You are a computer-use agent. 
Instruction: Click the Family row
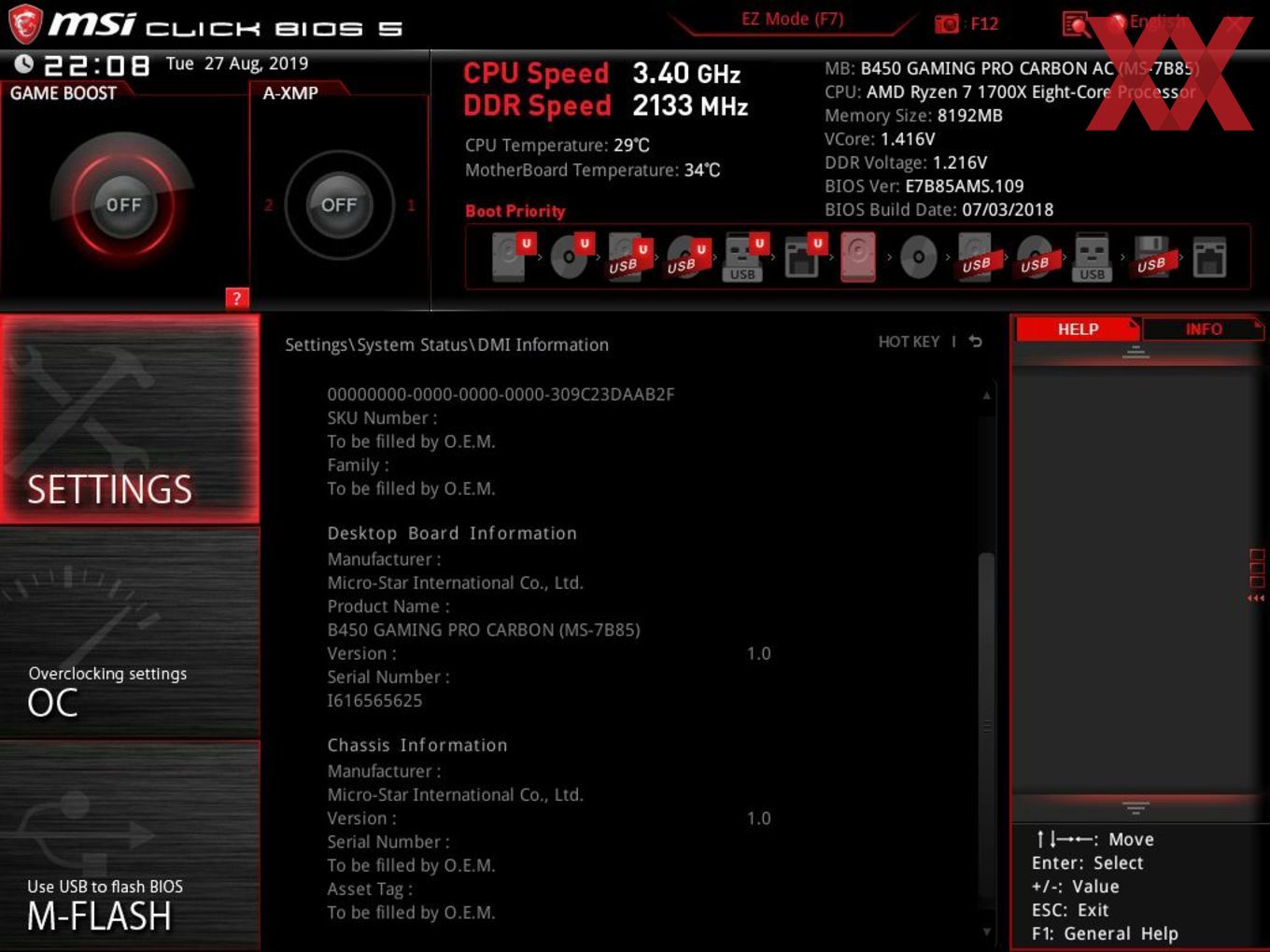pos(358,465)
